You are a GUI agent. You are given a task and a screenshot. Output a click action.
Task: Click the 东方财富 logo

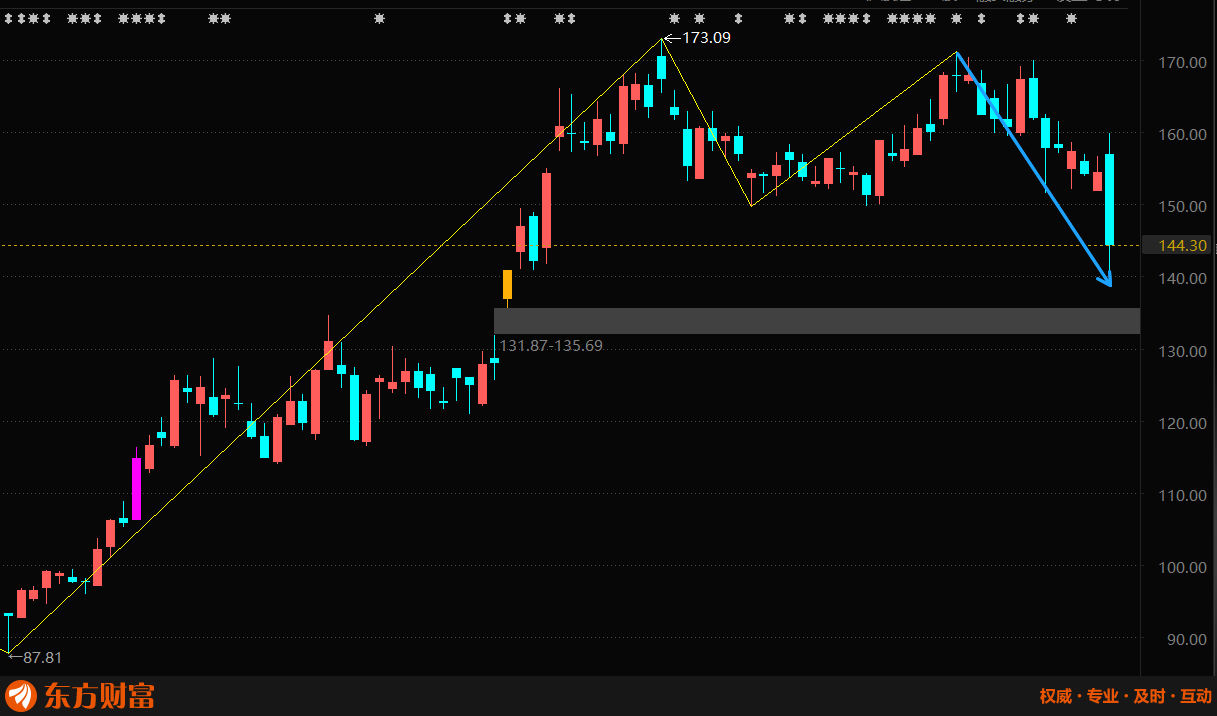[80, 695]
